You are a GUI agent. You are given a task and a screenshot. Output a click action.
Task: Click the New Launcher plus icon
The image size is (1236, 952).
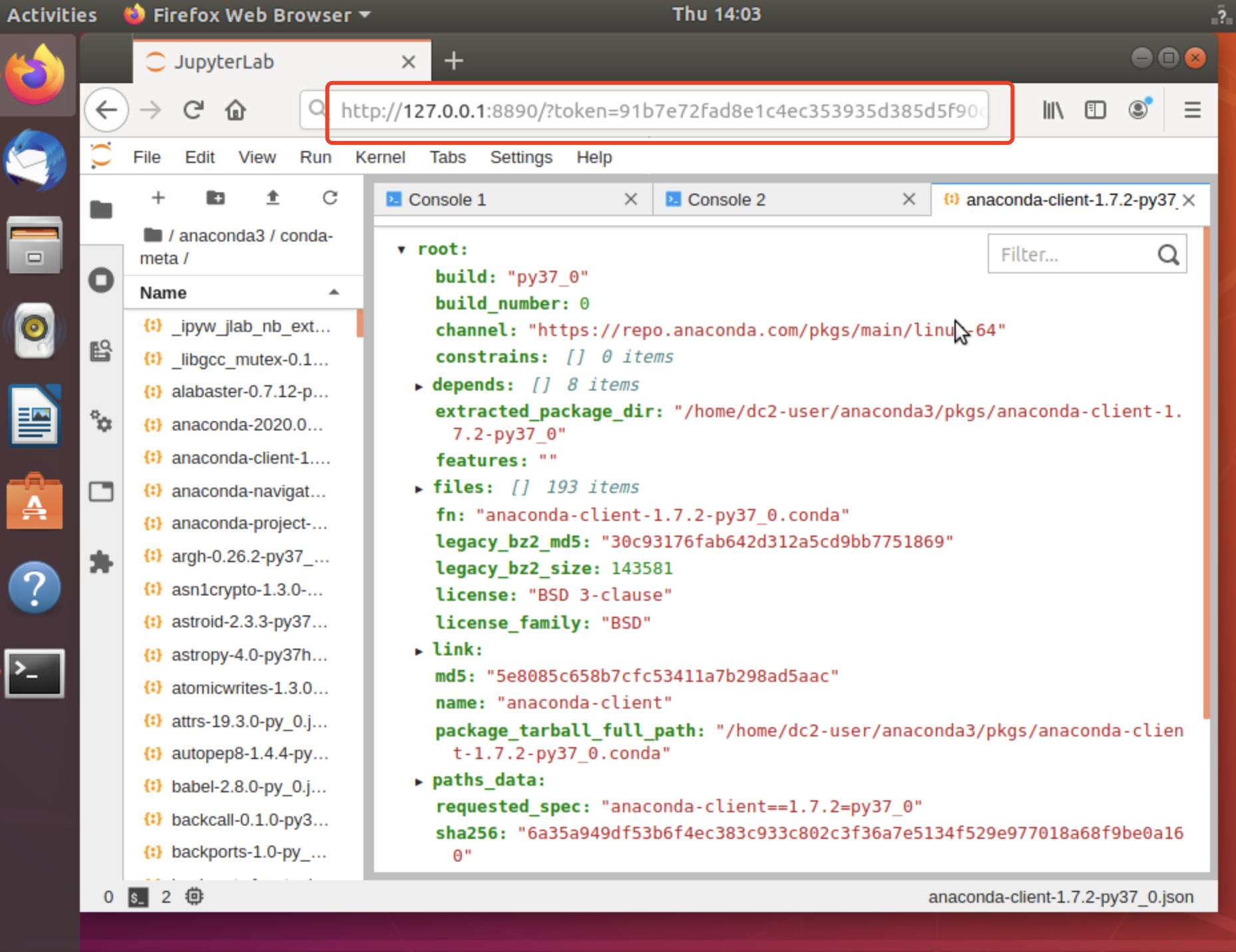tap(158, 198)
